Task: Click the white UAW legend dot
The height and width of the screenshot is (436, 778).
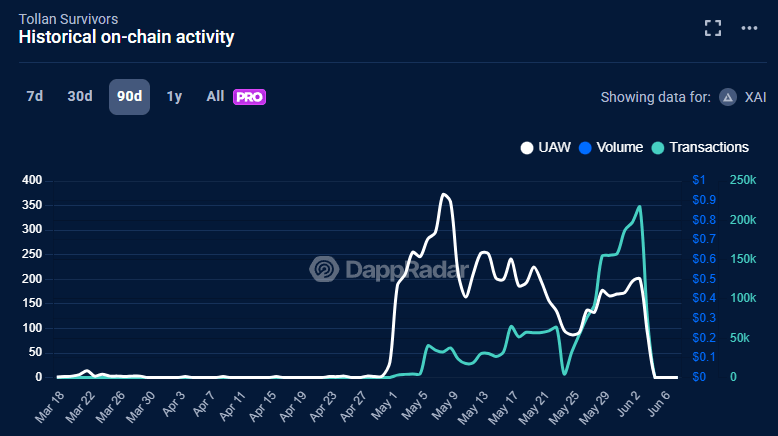Action: click(x=527, y=148)
